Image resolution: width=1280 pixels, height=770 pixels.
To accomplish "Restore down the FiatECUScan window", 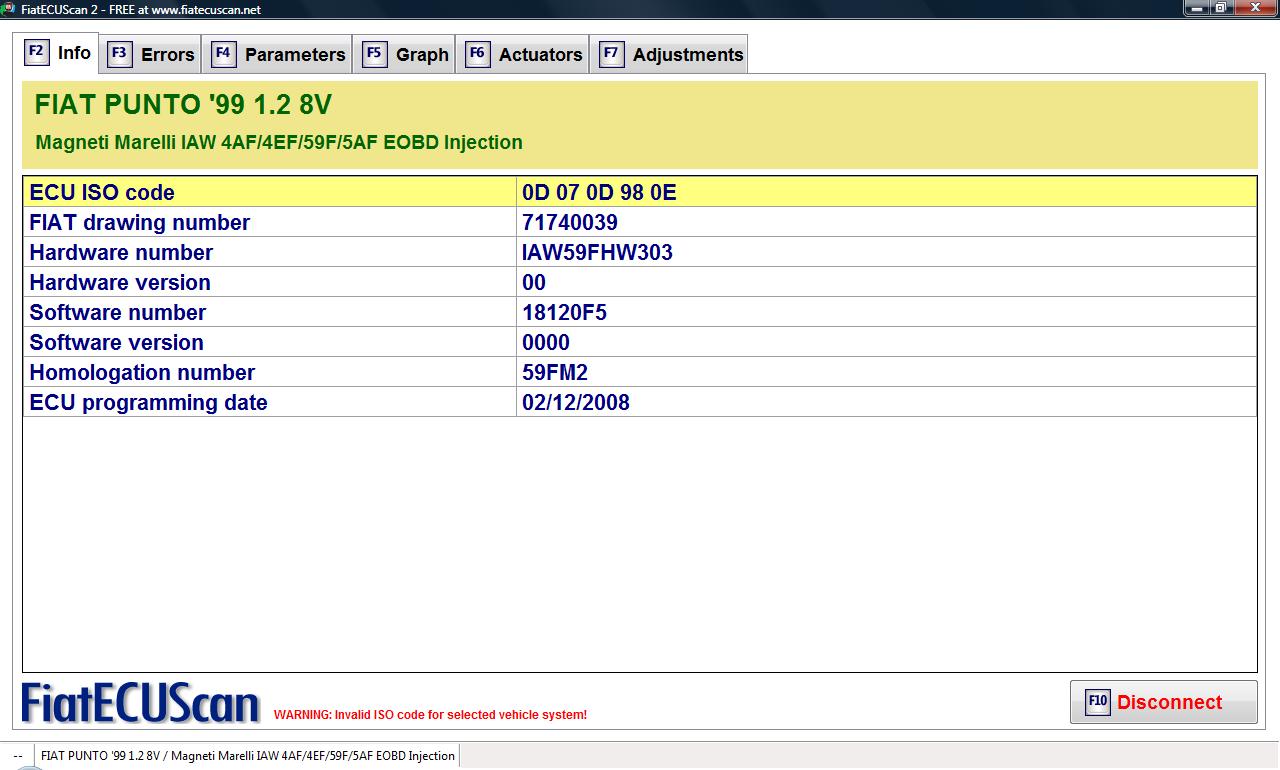I will 1221,8.
